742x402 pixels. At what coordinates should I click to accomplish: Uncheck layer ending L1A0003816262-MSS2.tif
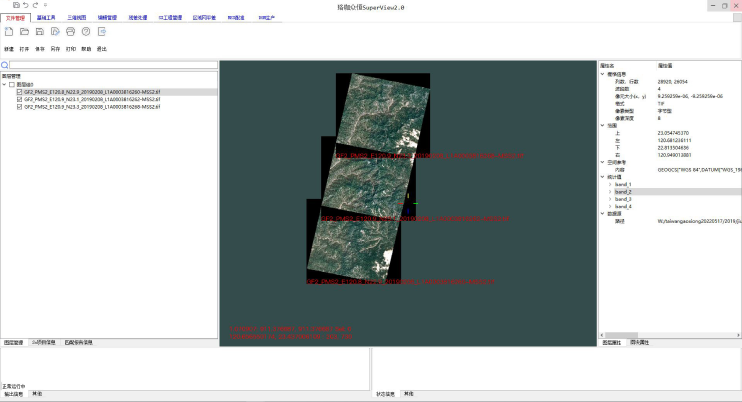[x=19, y=100]
